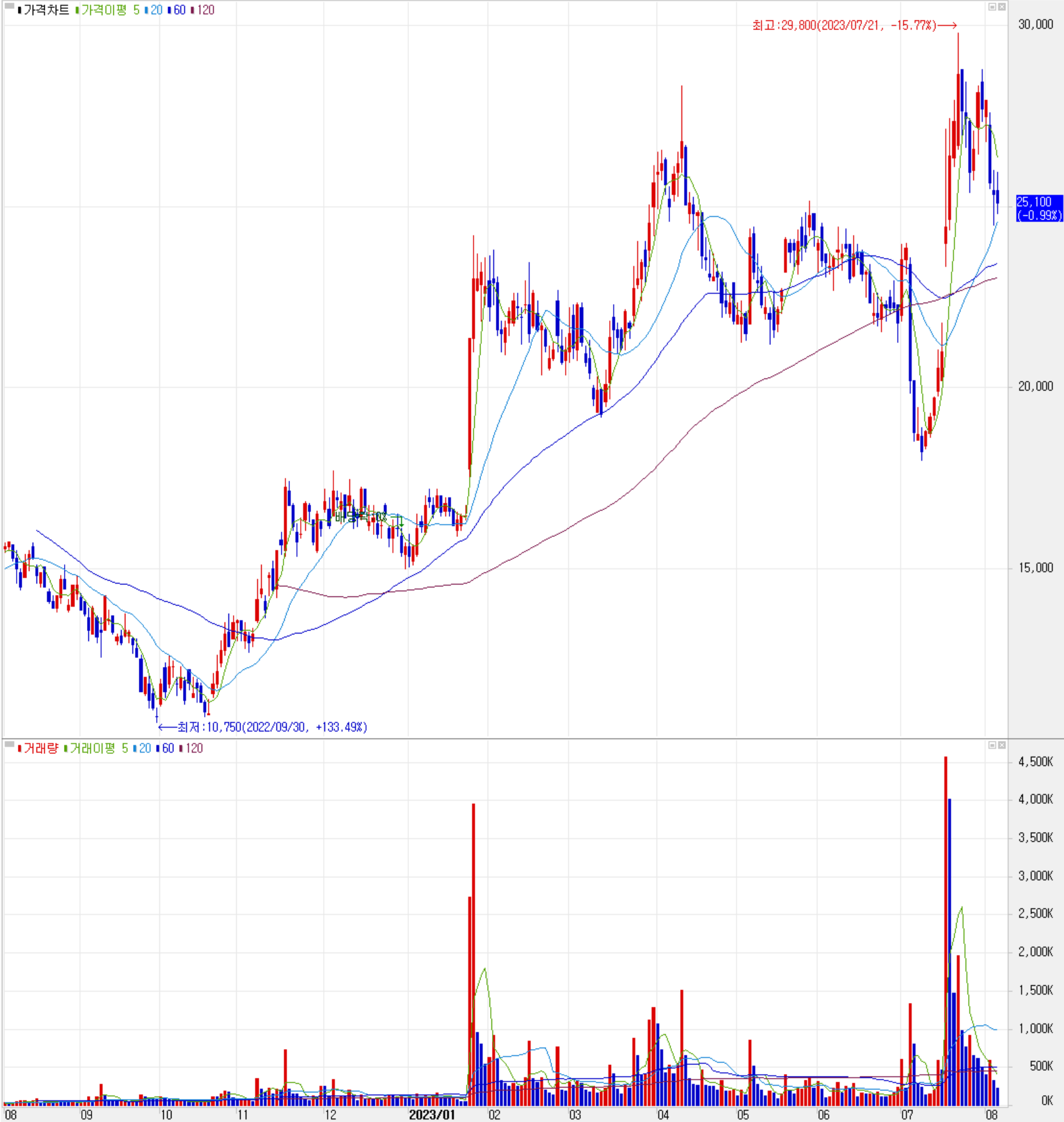Click the 2023/01 date axis label
The width and height of the screenshot is (1064, 1122).
tap(432, 1115)
